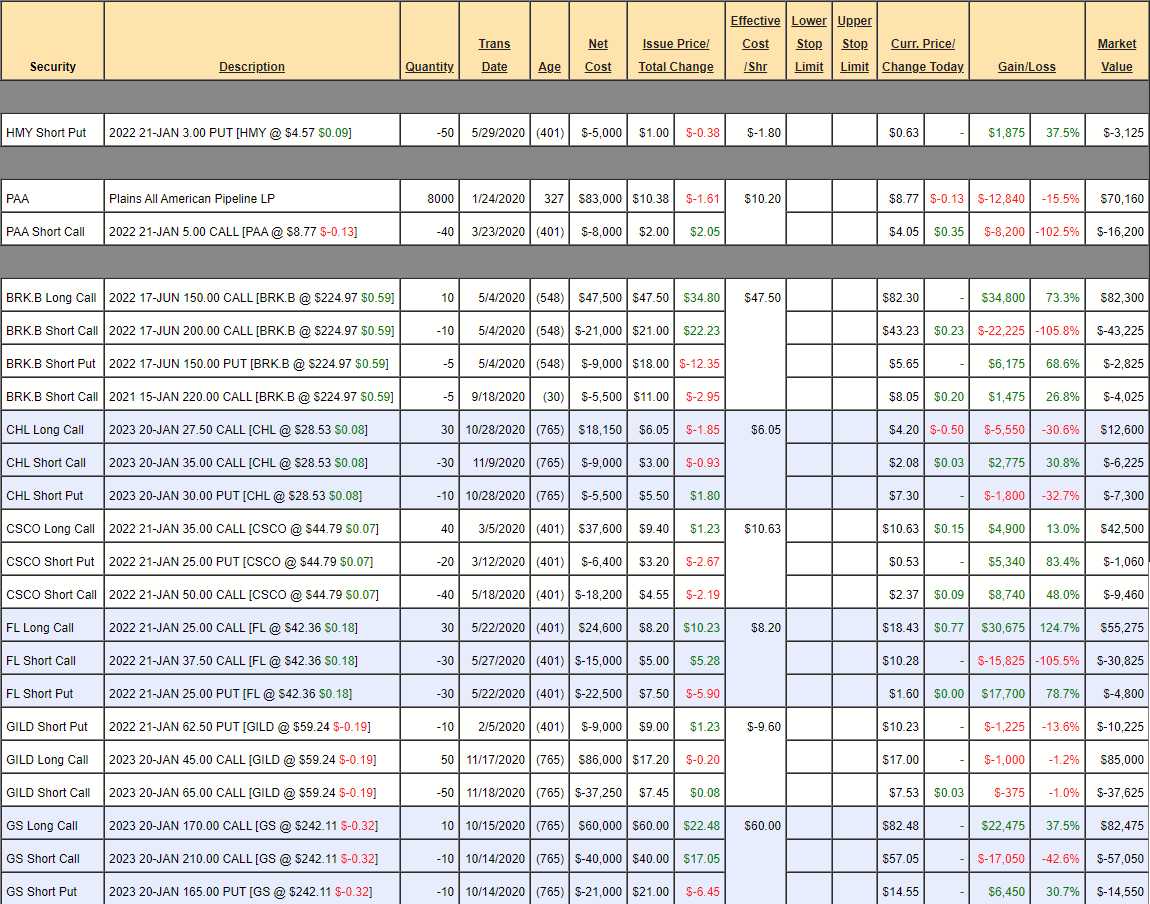This screenshot has width=1150, height=904.
Task: Select the FL Short Call security cell
Action: pos(41,661)
